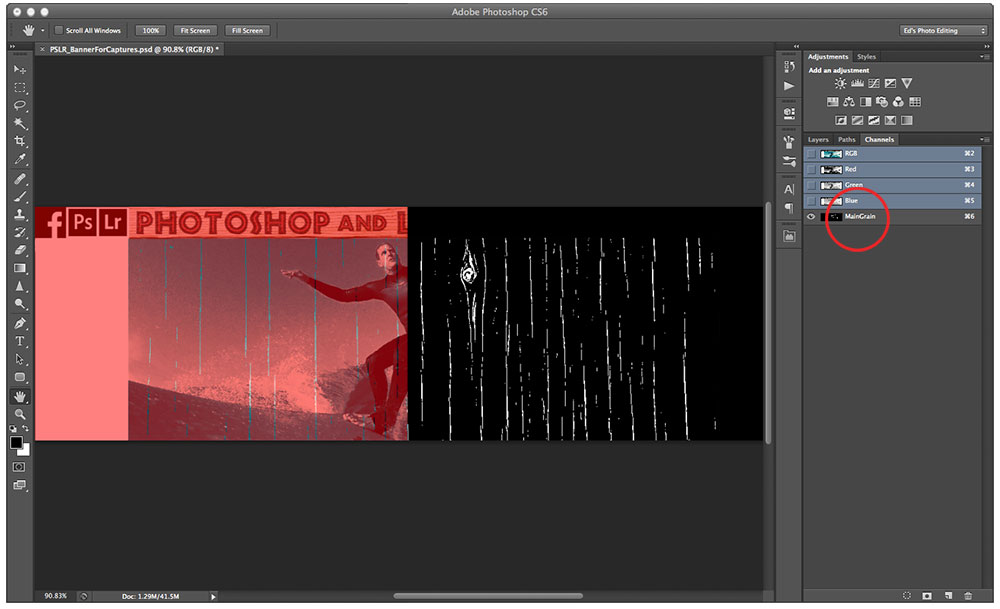
Task: Toggle Quick Mask mode
Action: tap(19, 467)
